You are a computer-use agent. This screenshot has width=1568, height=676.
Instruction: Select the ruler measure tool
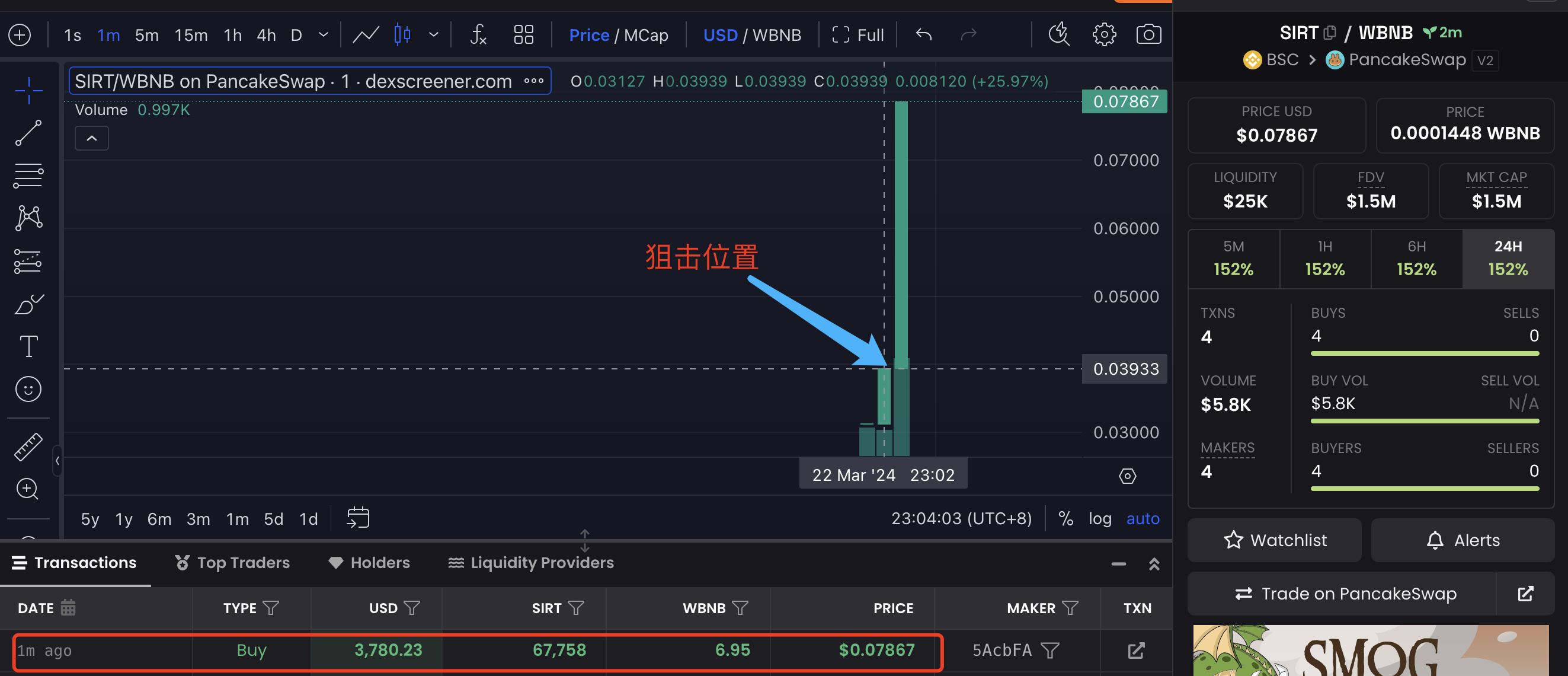(x=28, y=447)
